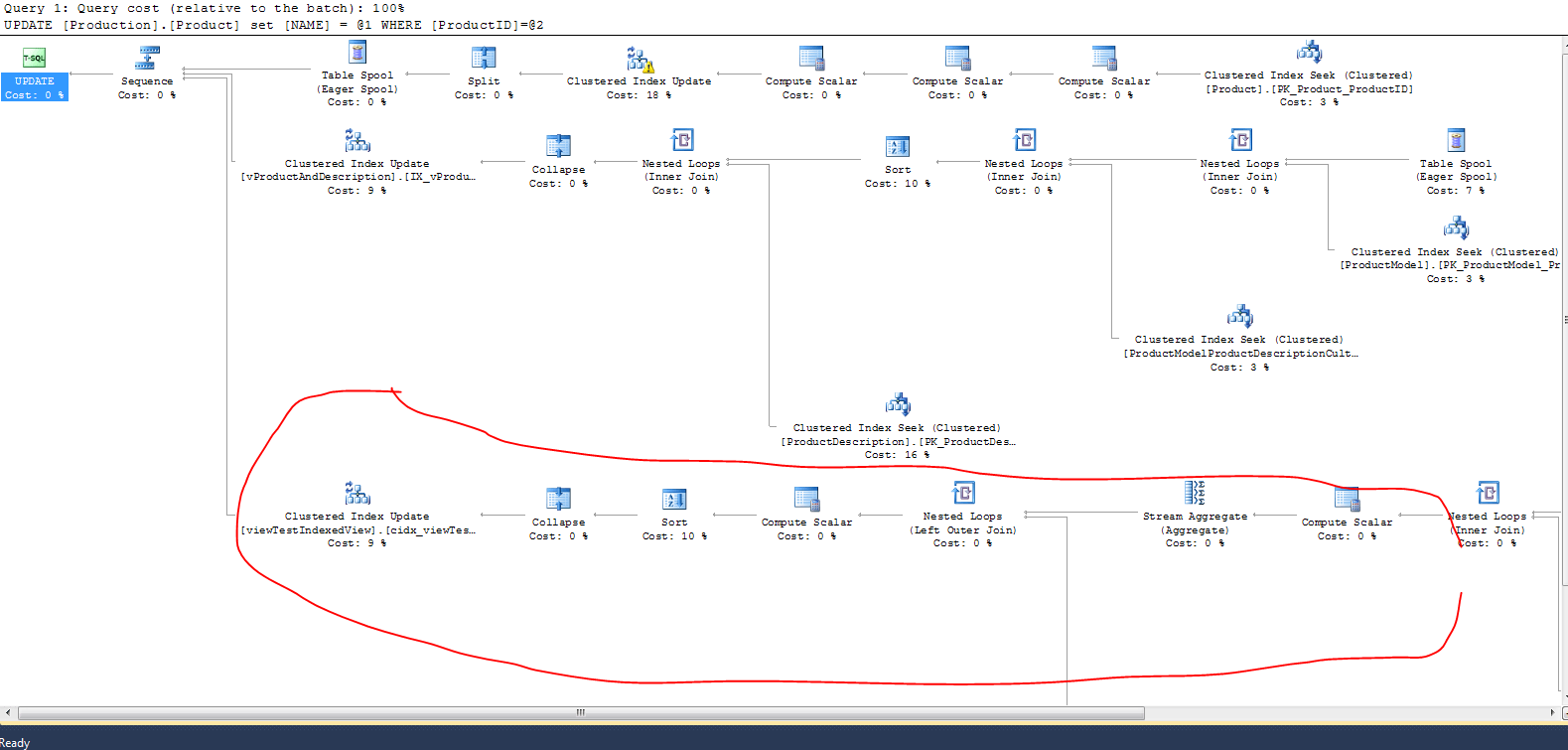The width and height of the screenshot is (1568, 750).
Task: Click Nested Loops (Left Outer Join) icon
Action: (x=963, y=494)
